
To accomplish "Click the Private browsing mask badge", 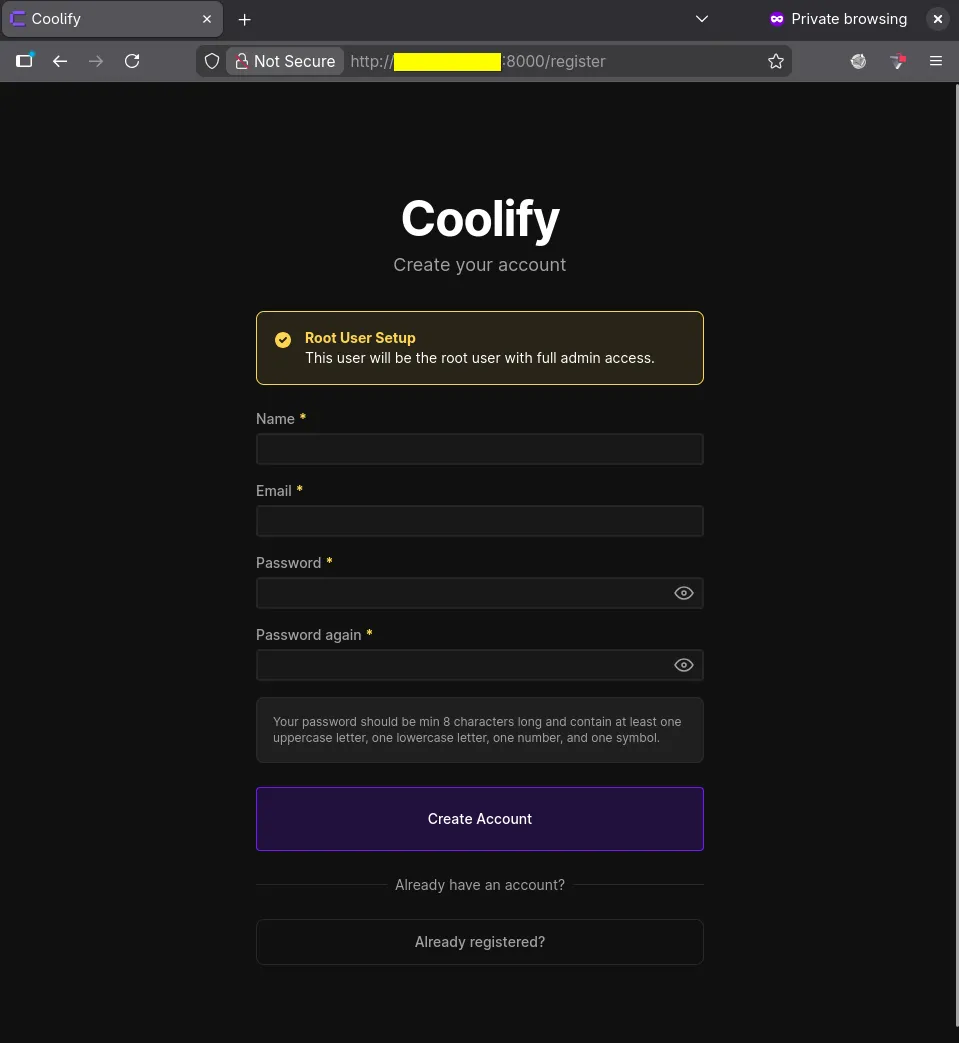I will [x=777, y=19].
